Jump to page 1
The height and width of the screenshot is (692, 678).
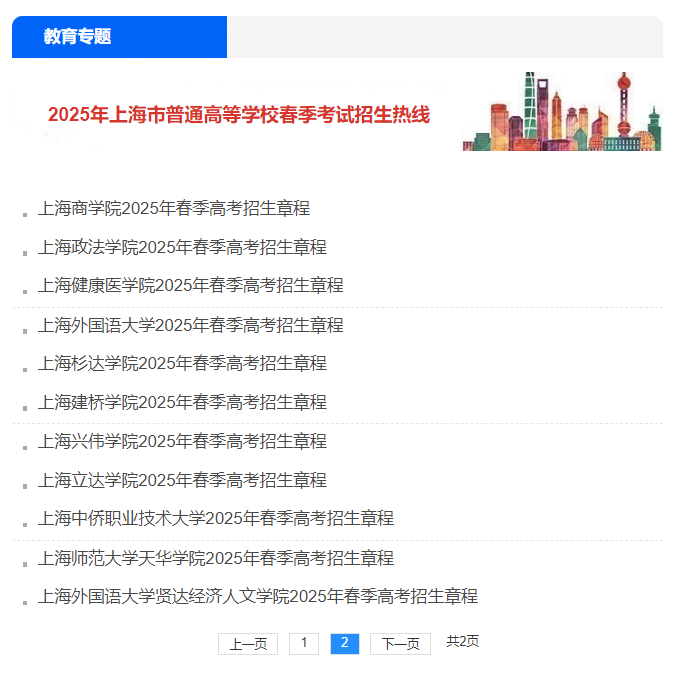click(304, 644)
